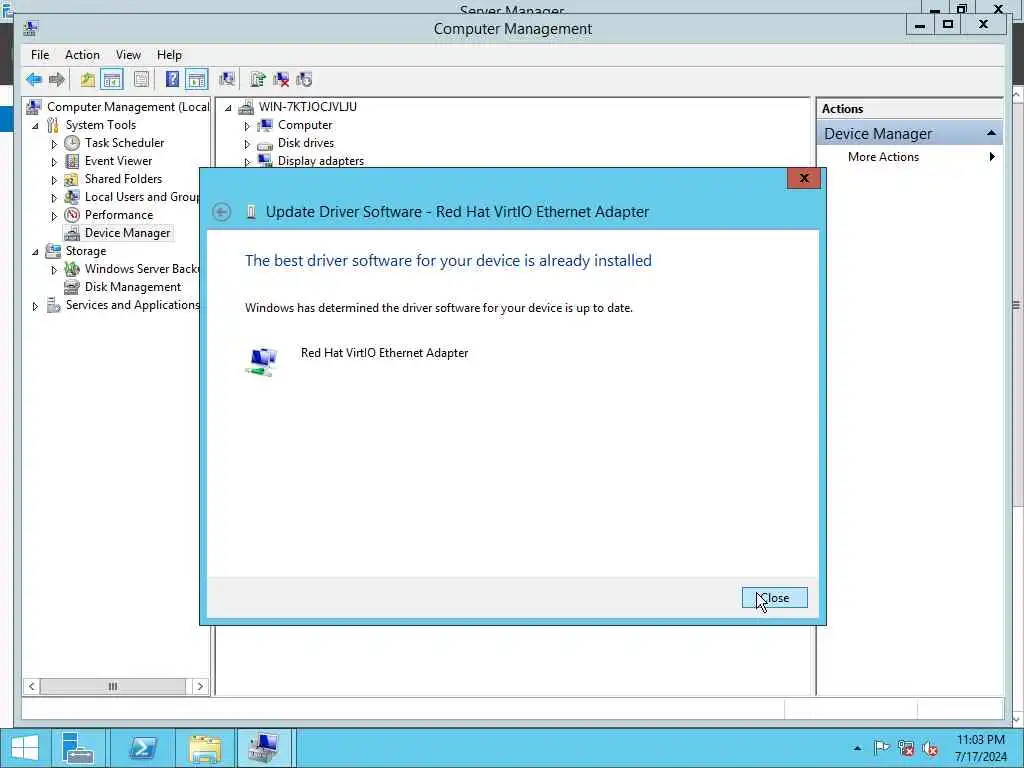This screenshot has width=1024, height=768.
Task: Toggle Show/Hide Action Pane icon
Action: [x=197, y=80]
